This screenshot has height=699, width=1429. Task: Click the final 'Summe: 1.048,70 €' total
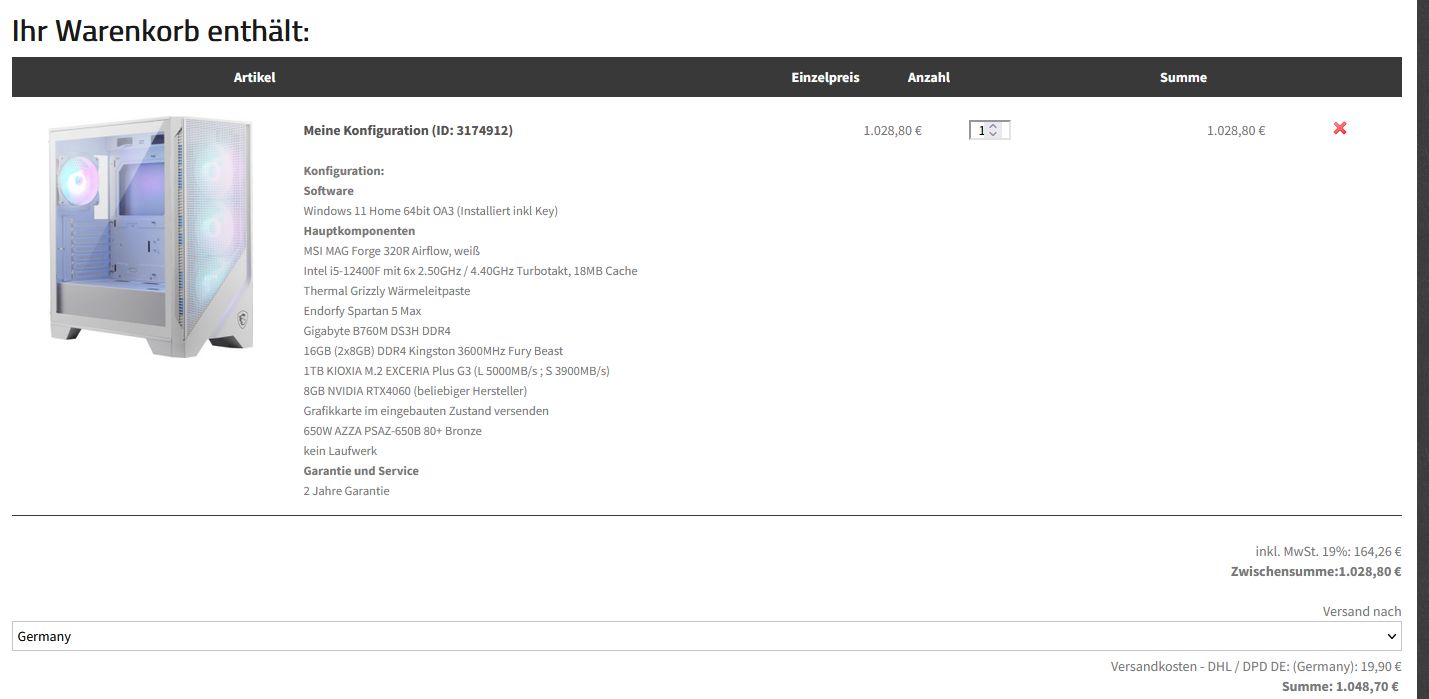point(1340,687)
